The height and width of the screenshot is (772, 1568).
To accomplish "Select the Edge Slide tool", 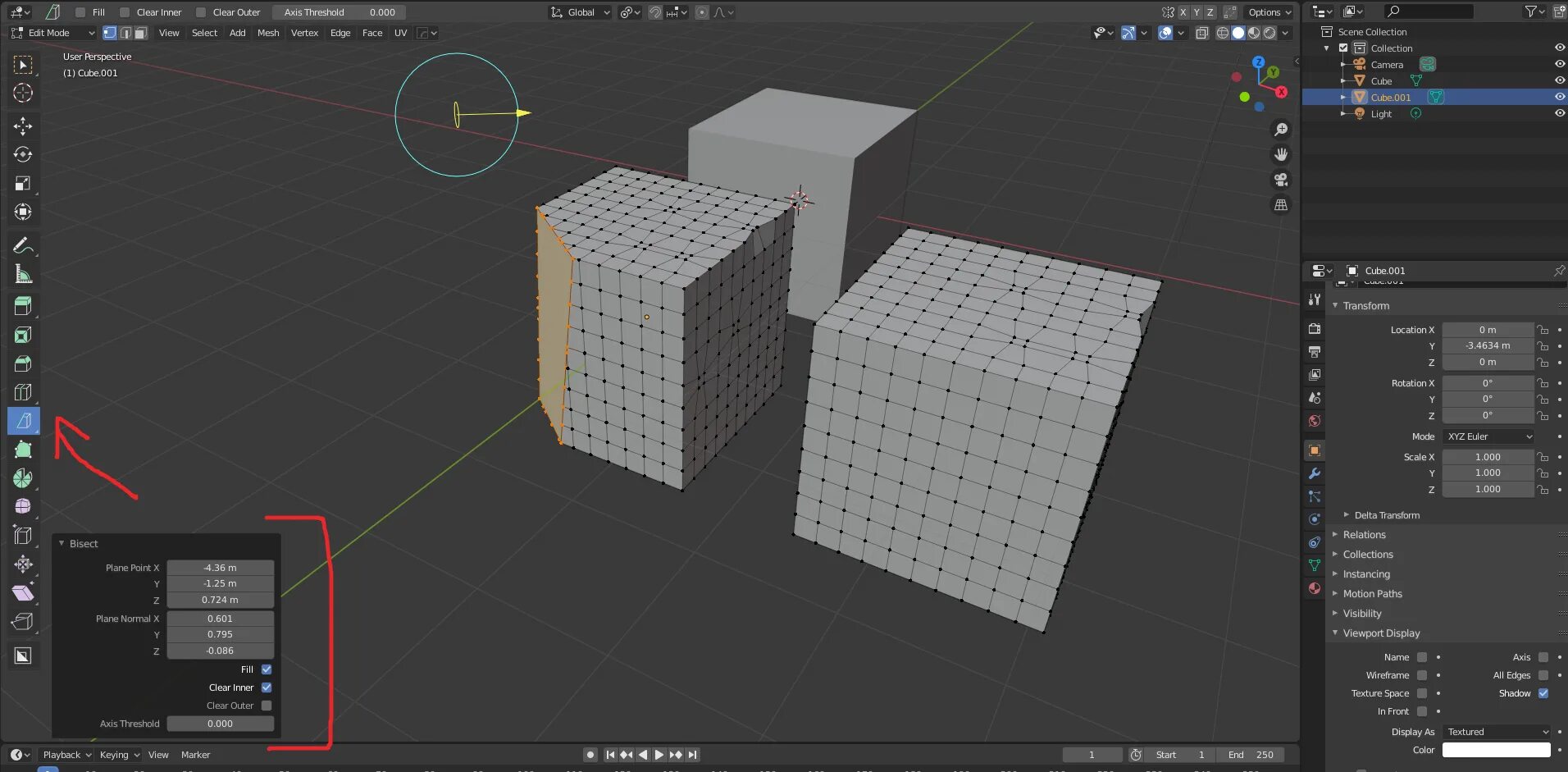I will click(23, 536).
